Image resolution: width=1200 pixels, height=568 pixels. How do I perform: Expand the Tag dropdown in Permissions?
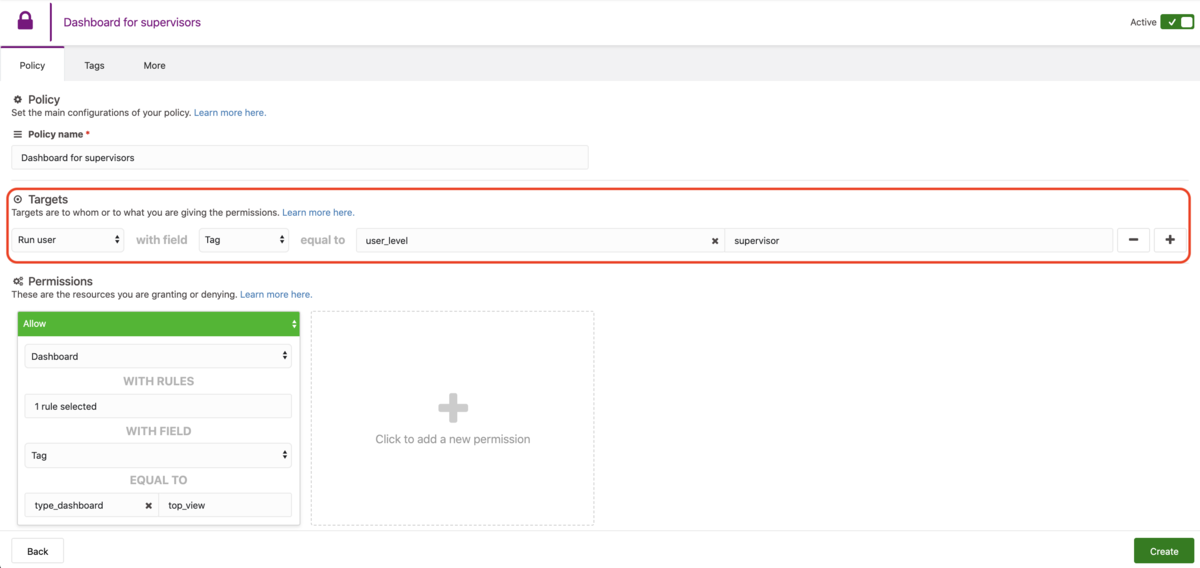coord(158,455)
